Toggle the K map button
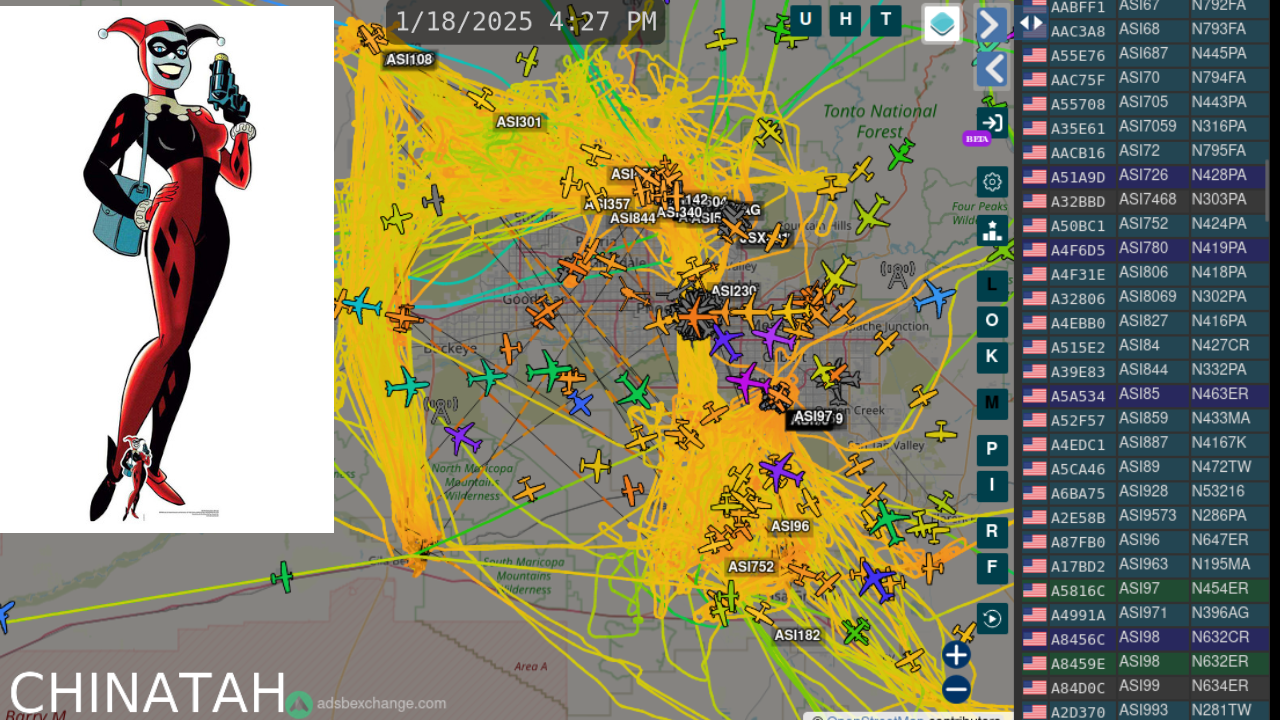This screenshot has width=1280, height=720. 992,357
